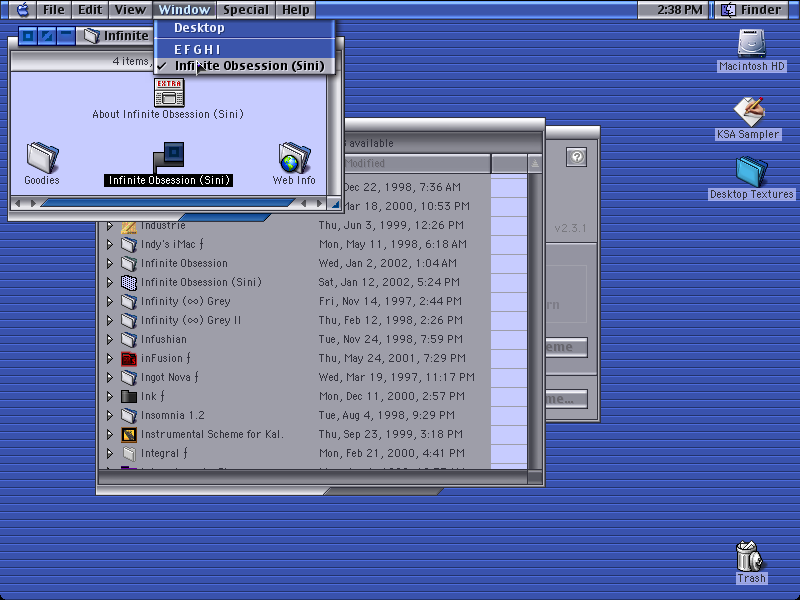Expand the Industrie row
This screenshot has height=600, width=800.
[110, 226]
